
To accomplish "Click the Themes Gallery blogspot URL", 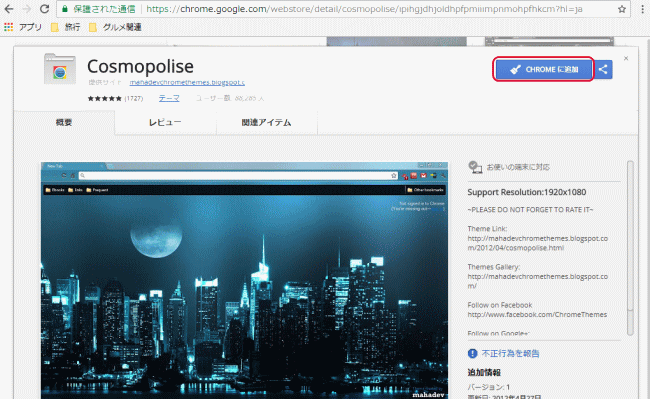I will pos(538,281).
